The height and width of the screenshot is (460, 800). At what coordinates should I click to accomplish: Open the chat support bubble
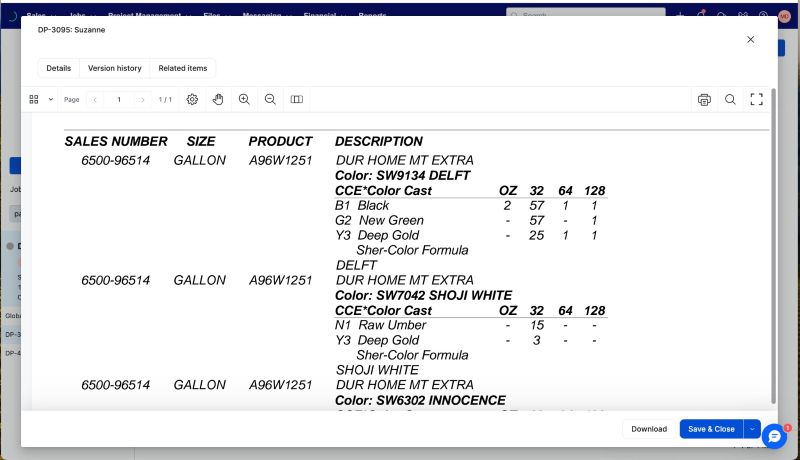pyautogui.click(x=774, y=437)
